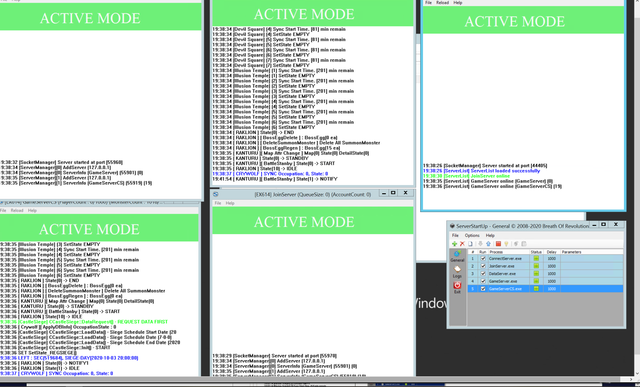Click the red square Stop icon
Viewport: 640px width, 387px height.
pyautogui.click(x=498, y=244)
